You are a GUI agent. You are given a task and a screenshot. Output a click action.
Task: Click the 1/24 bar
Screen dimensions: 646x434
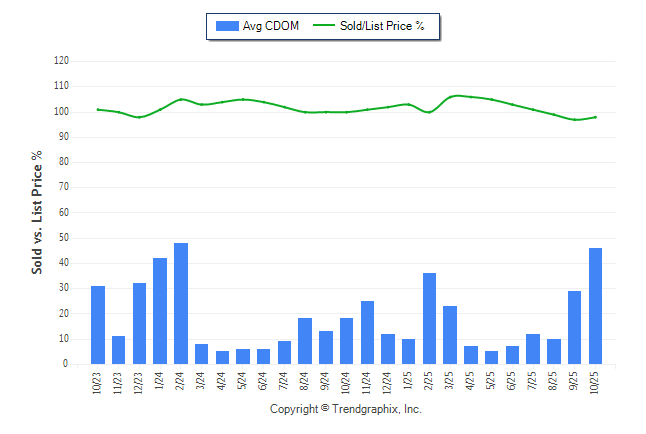[160, 311]
